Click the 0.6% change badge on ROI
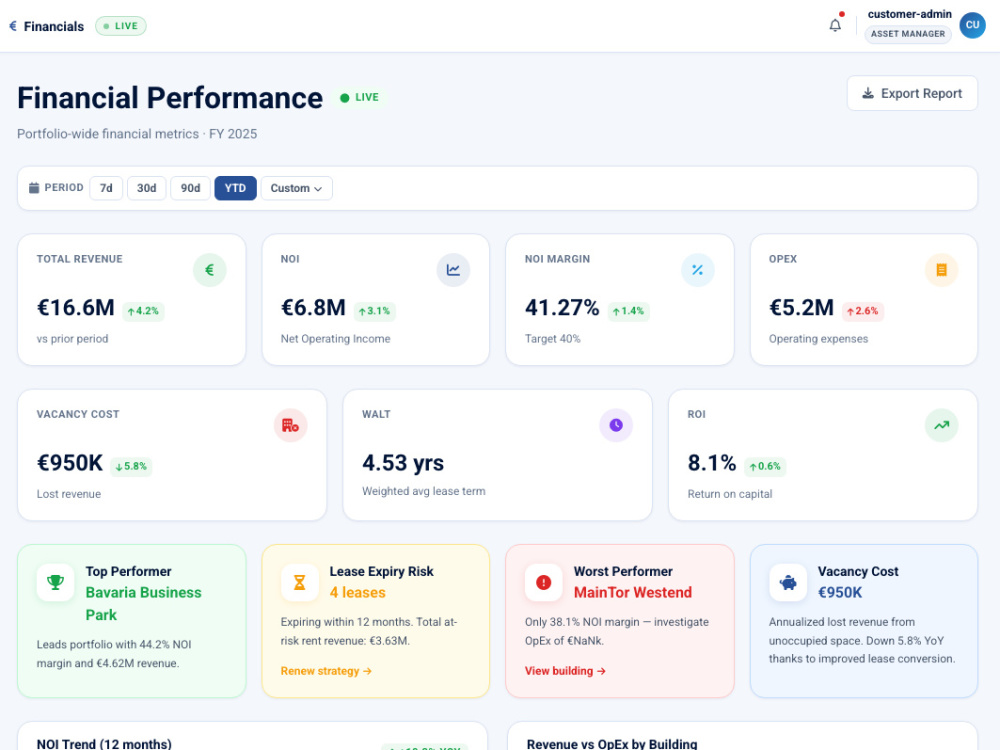 (765, 466)
